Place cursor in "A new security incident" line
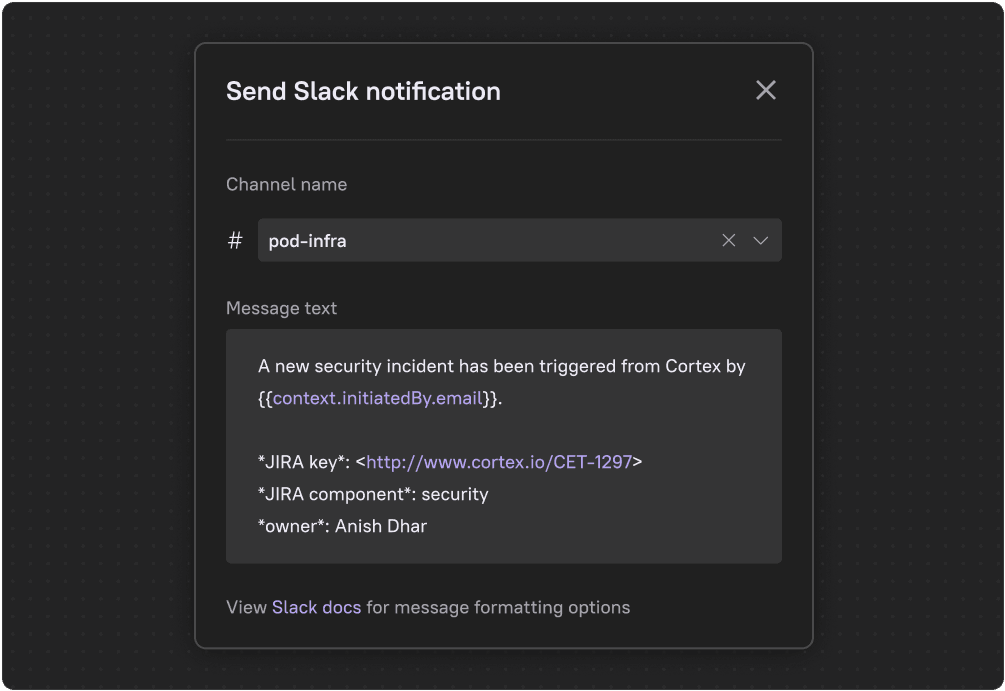 (501, 366)
